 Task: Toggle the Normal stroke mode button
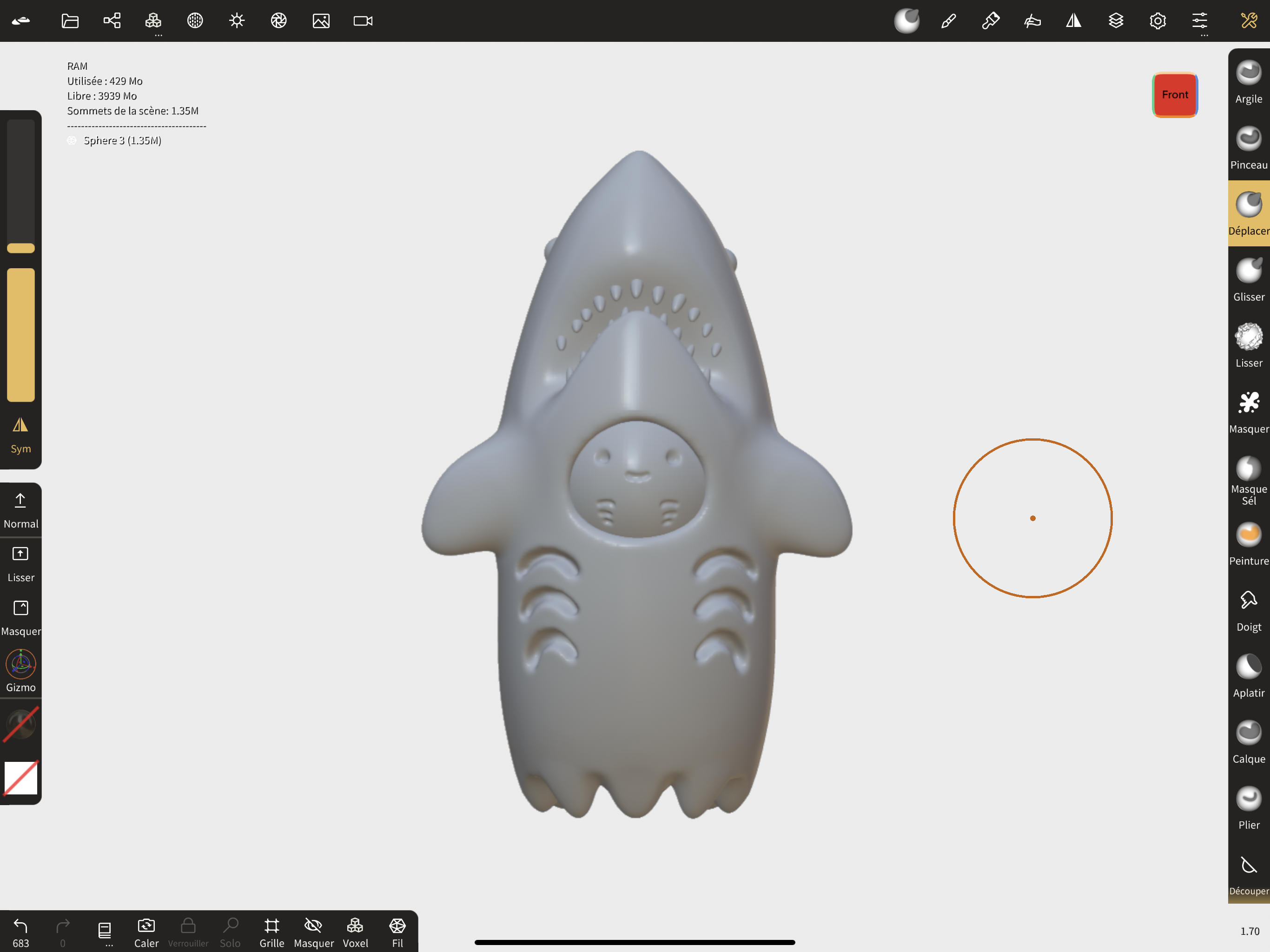[x=20, y=510]
